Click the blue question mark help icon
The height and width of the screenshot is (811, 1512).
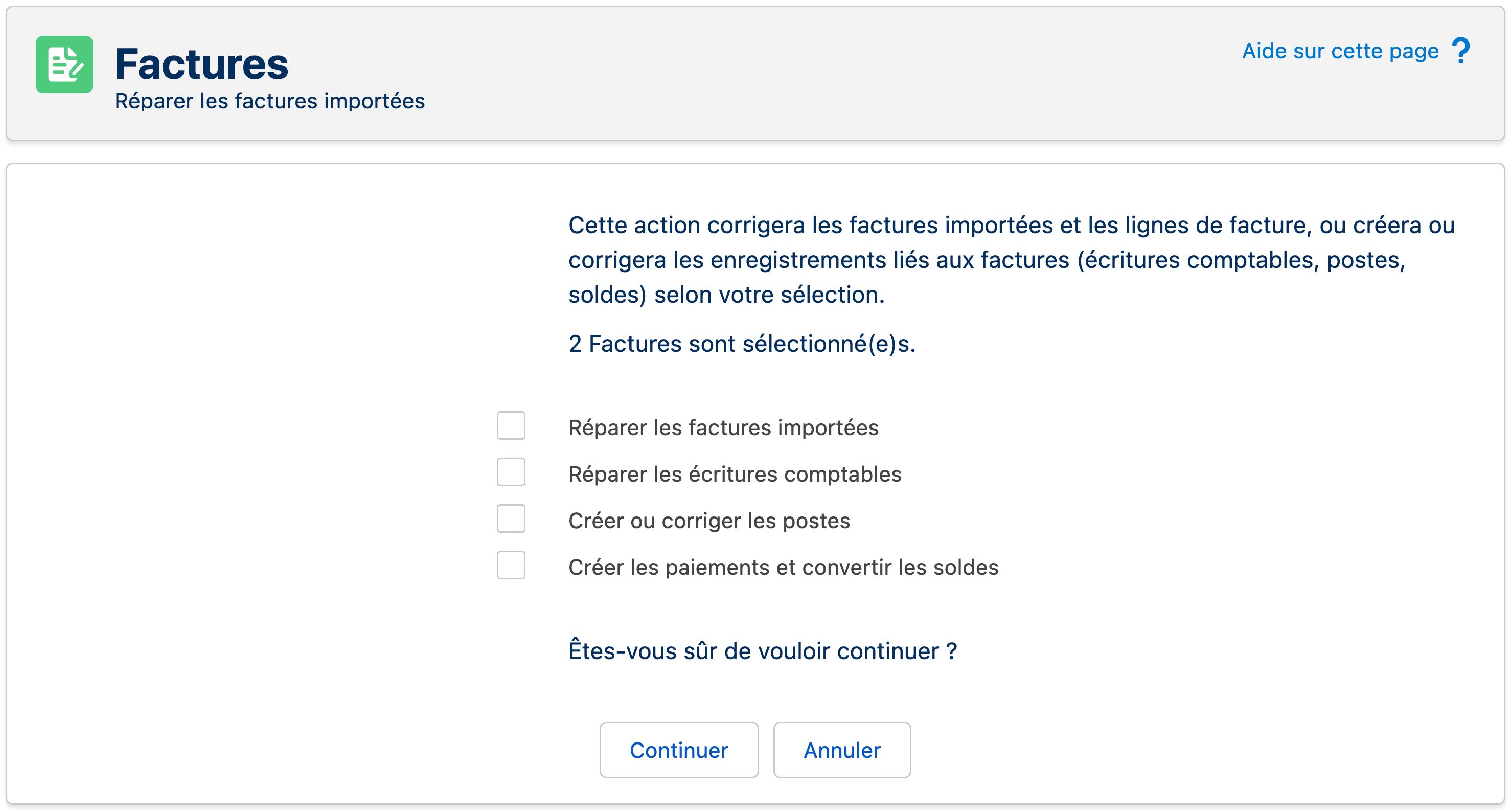pyautogui.click(x=1460, y=51)
